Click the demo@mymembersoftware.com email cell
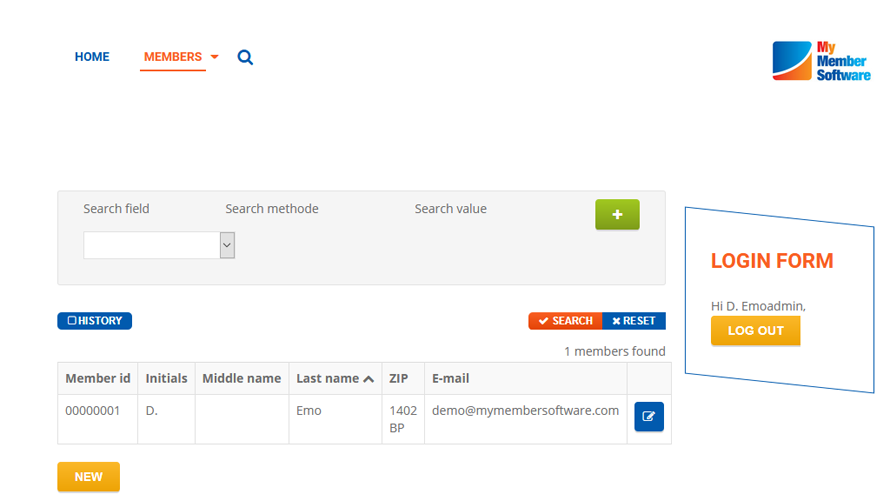 point(525,410)
